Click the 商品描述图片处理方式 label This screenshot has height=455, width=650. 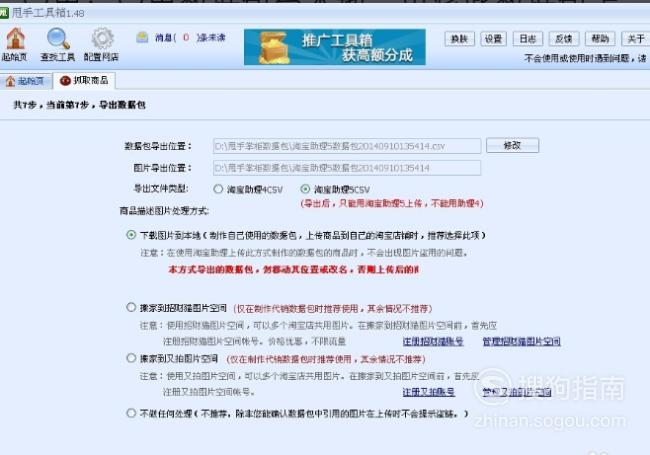(x=164, y=211)
